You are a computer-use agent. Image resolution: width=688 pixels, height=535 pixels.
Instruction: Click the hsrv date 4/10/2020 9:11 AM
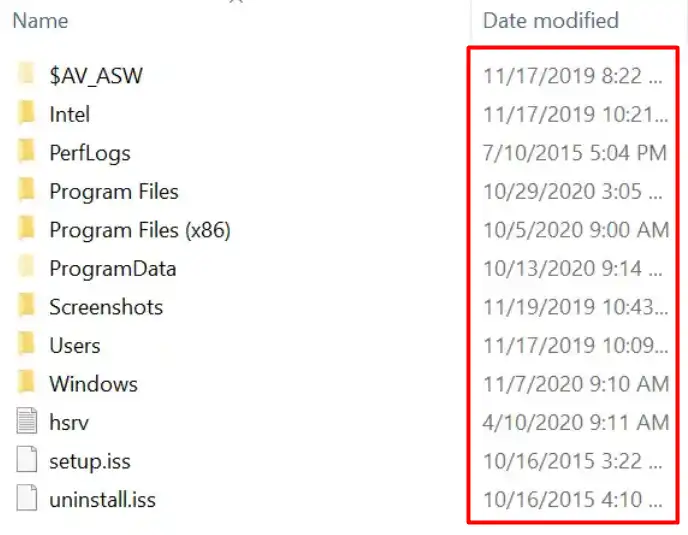click(575, 423)
